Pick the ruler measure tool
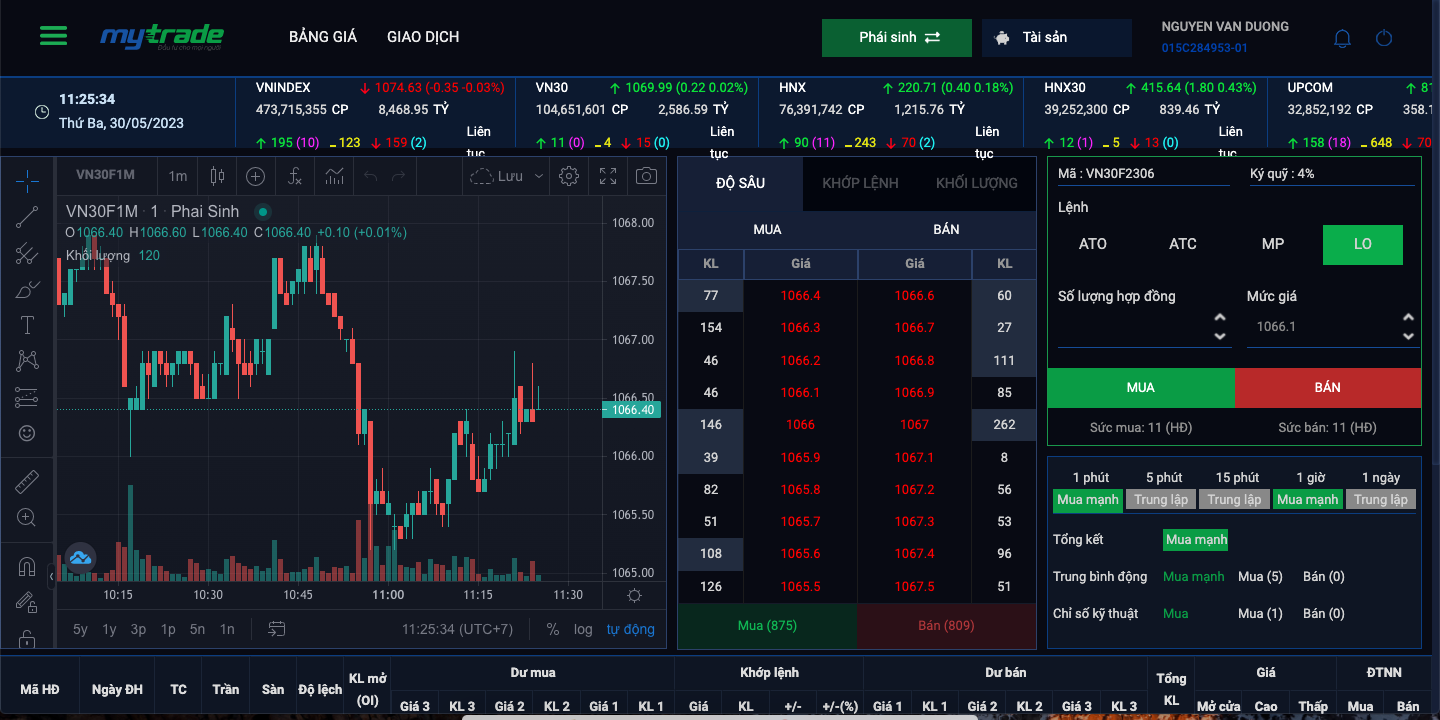Screen dimensions: 1440x720 (x=27, y=482)
